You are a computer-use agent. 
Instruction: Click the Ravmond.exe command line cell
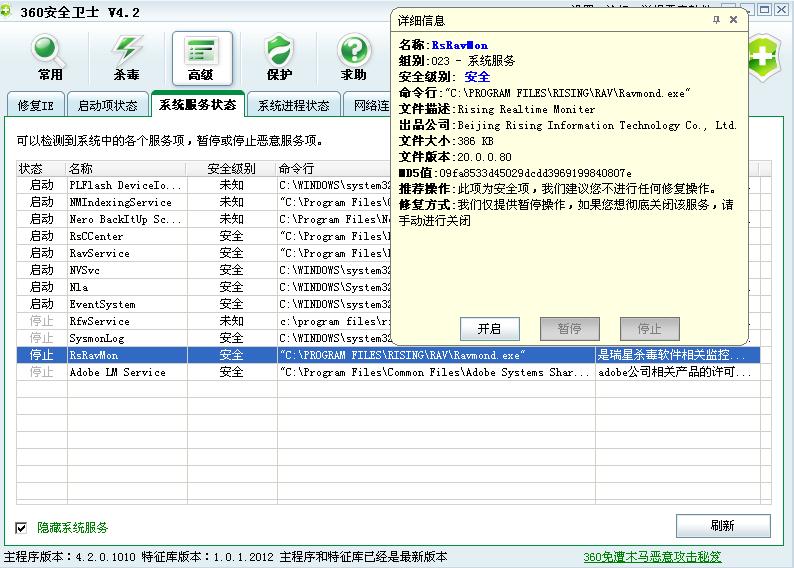pos(436,355)
